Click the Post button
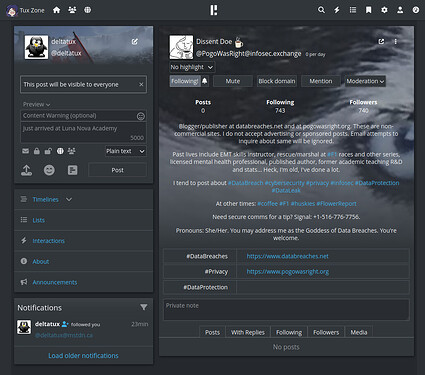The image size is (425, 375). click(x=117, y=170)
